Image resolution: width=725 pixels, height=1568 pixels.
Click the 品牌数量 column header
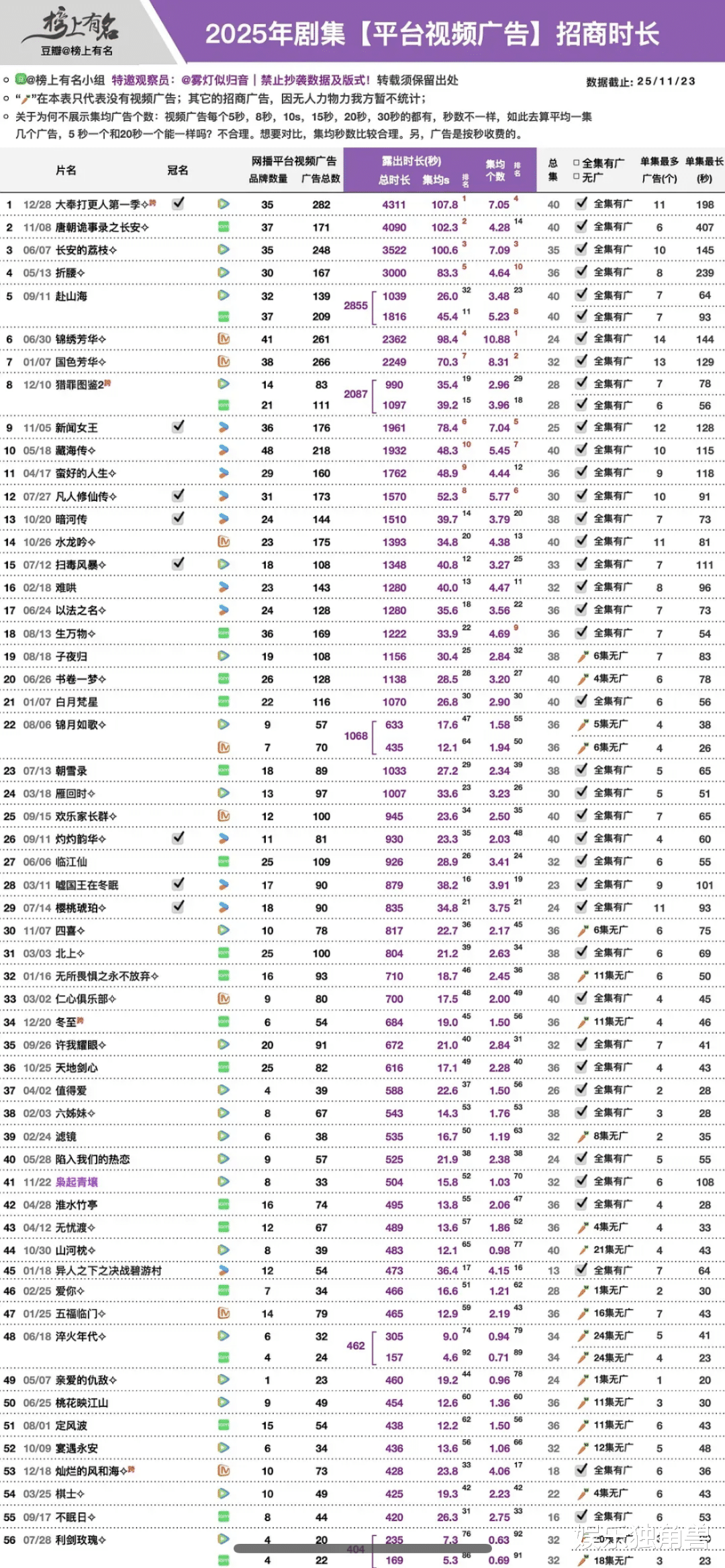268,178
